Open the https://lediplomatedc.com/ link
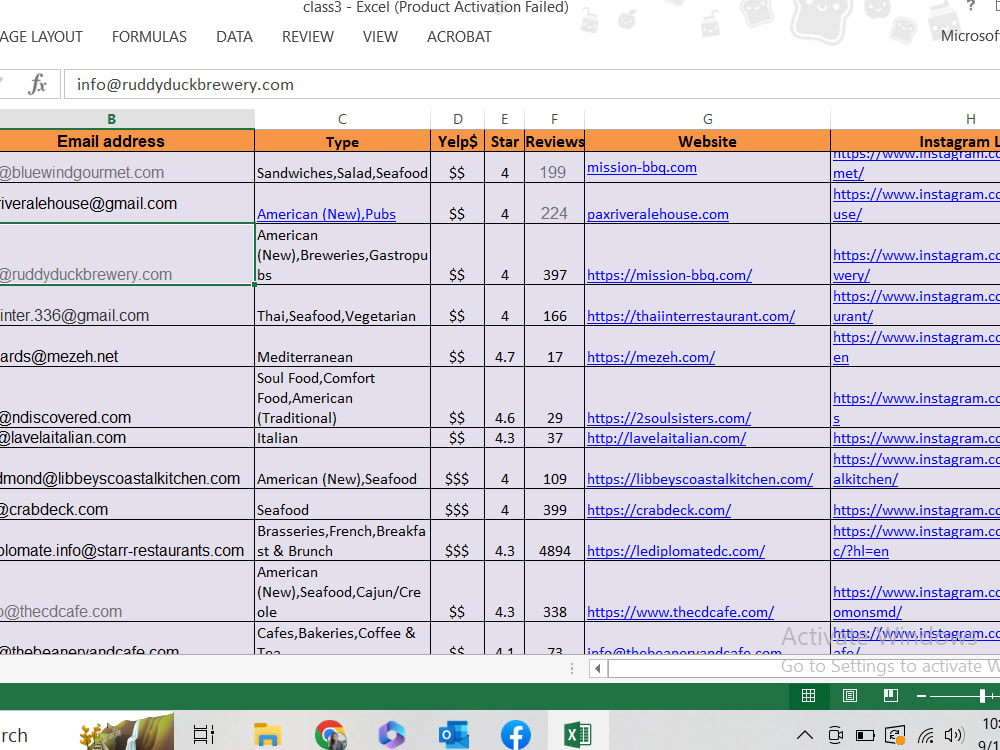 coord(675,551)
